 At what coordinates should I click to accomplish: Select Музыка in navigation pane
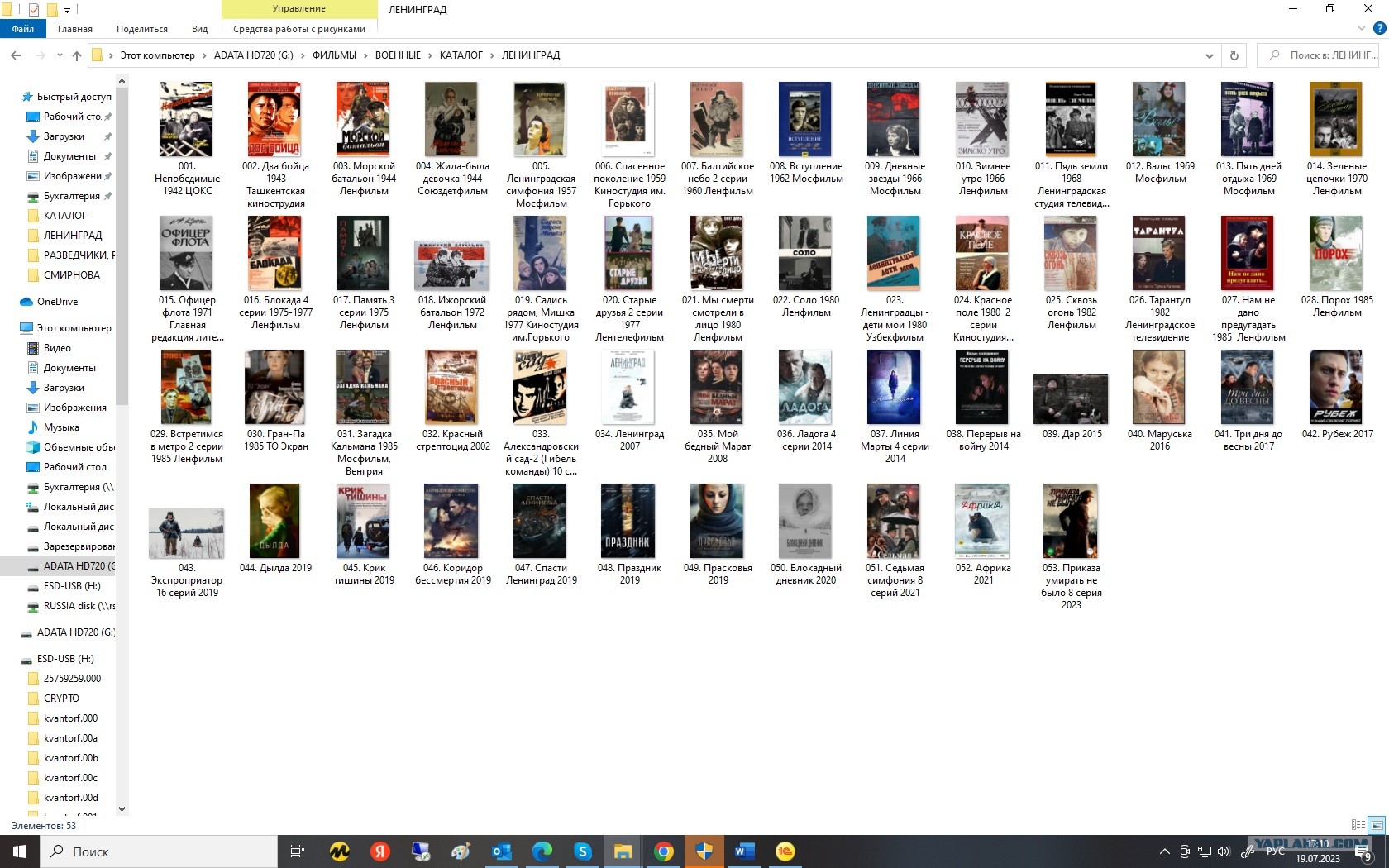coord(61,427)
